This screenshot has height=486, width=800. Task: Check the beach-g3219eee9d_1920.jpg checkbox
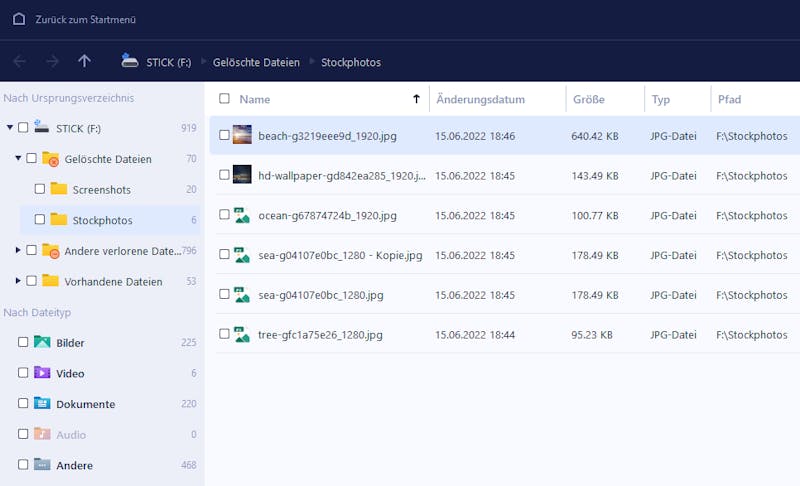pos(224,135)
